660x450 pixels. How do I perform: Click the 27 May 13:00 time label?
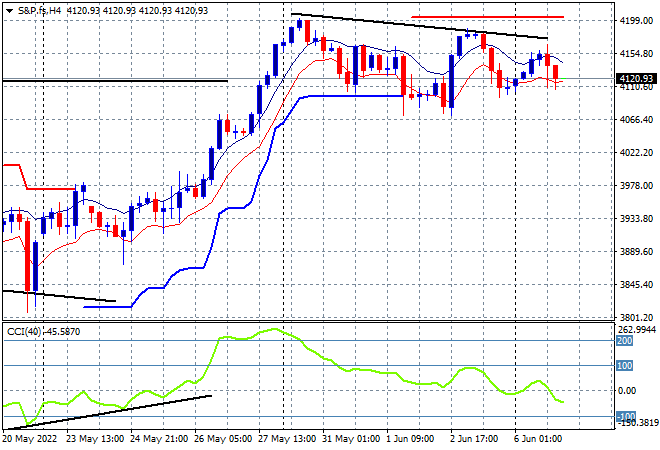point(287,439)
